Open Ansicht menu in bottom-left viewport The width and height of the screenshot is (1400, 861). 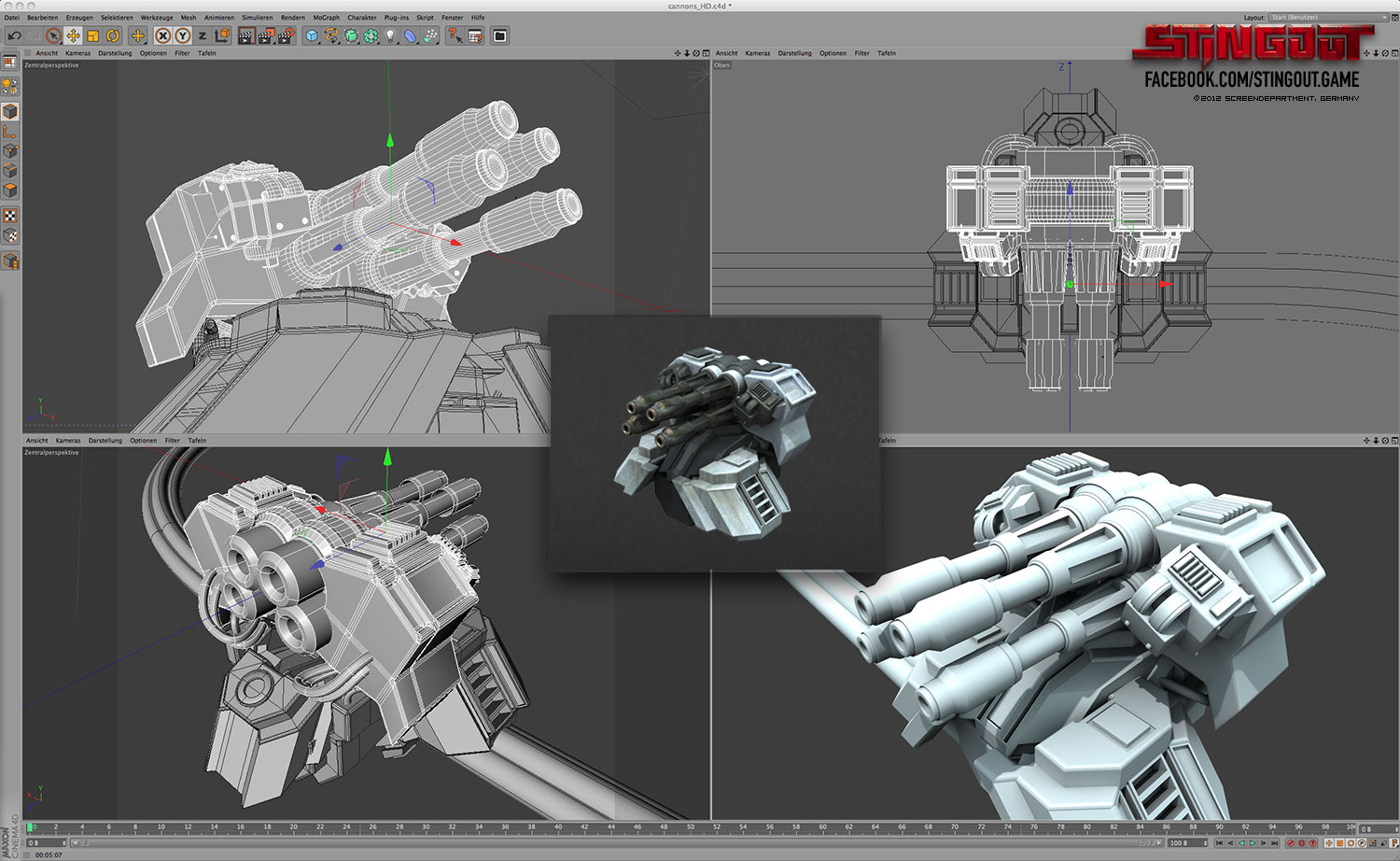[x=37, y=441]
